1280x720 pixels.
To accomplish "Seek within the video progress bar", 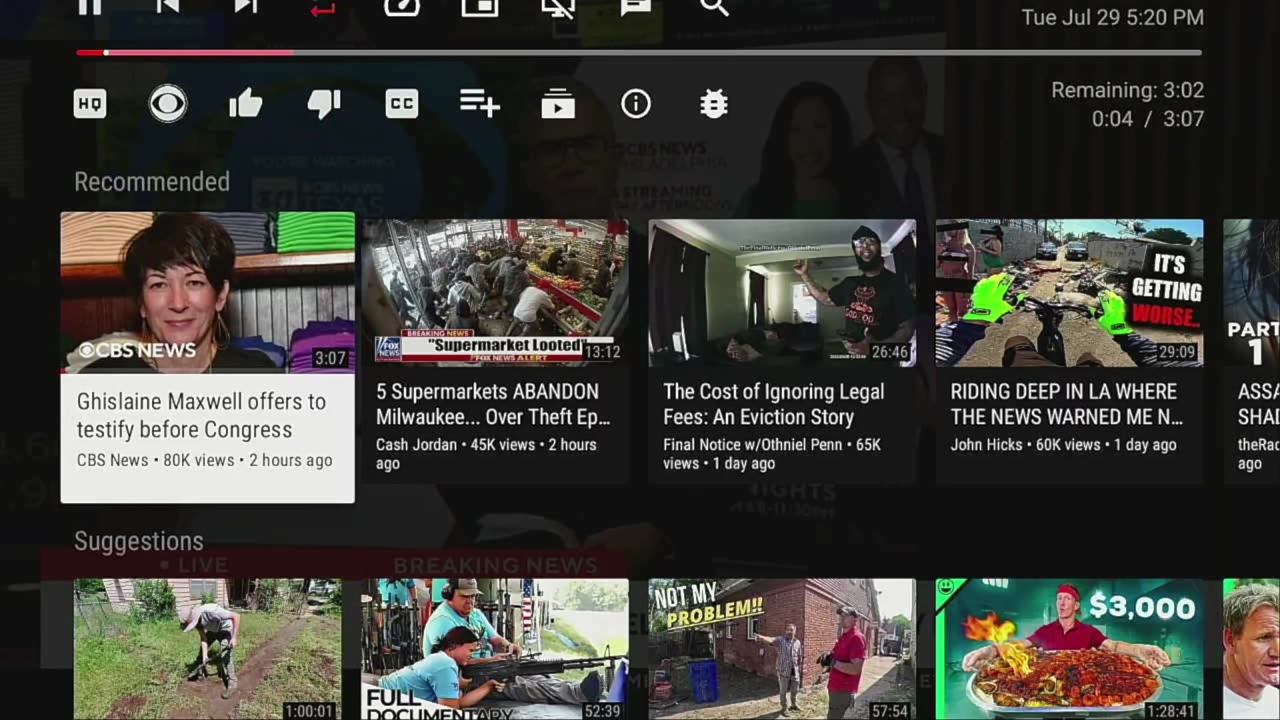I will pos(639,52).
